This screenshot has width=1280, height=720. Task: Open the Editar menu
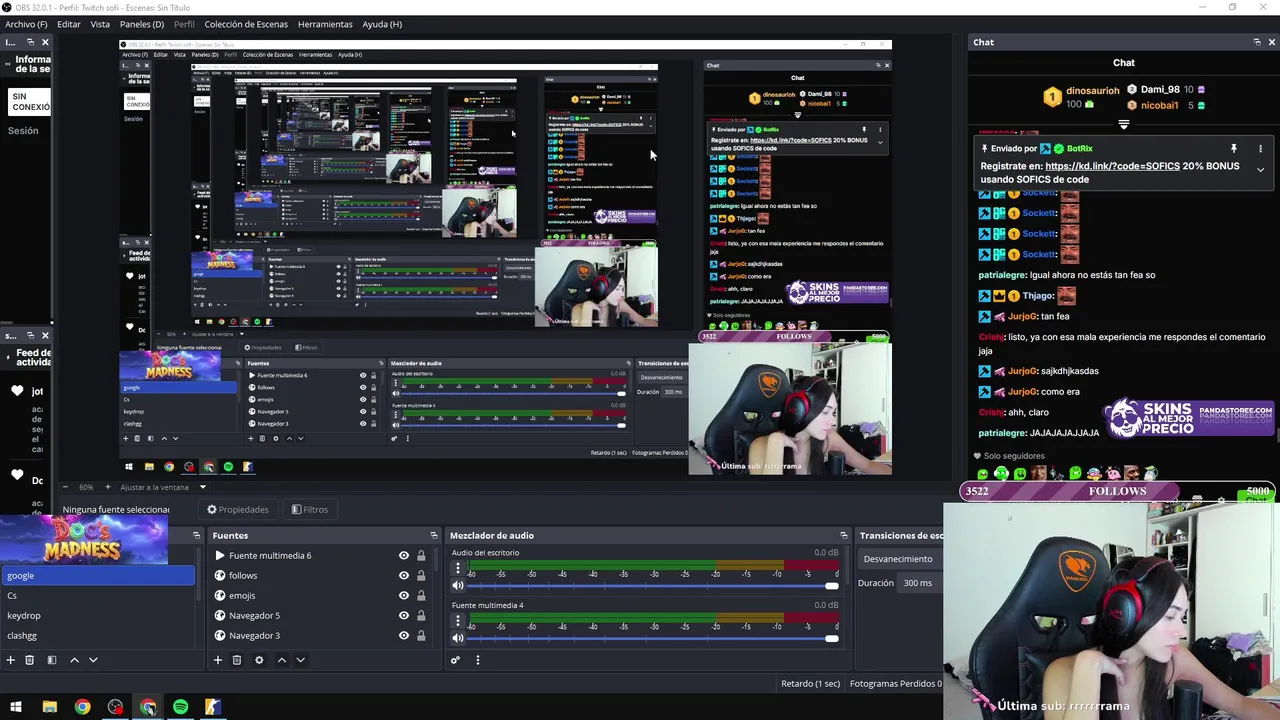(x=69, y=24)
